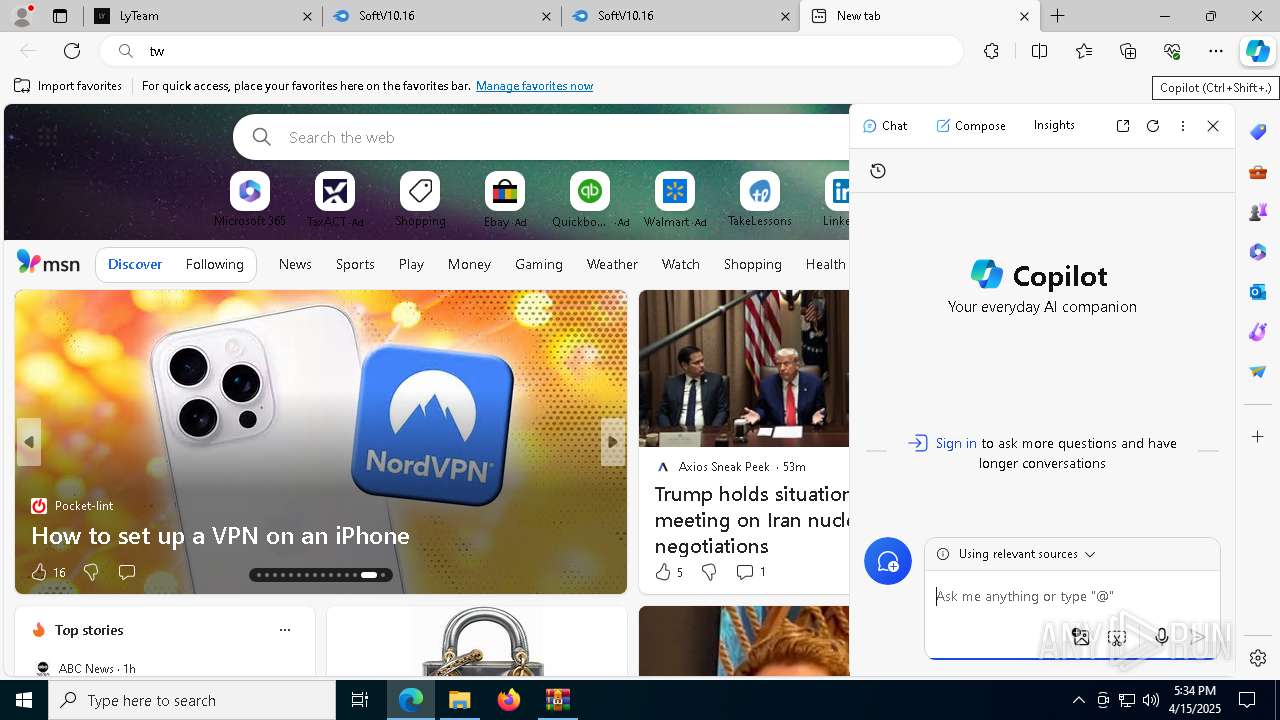Open Weather category on MSN
The height and width of the screenshot is (720, 1280).
(x=612, y=264)
